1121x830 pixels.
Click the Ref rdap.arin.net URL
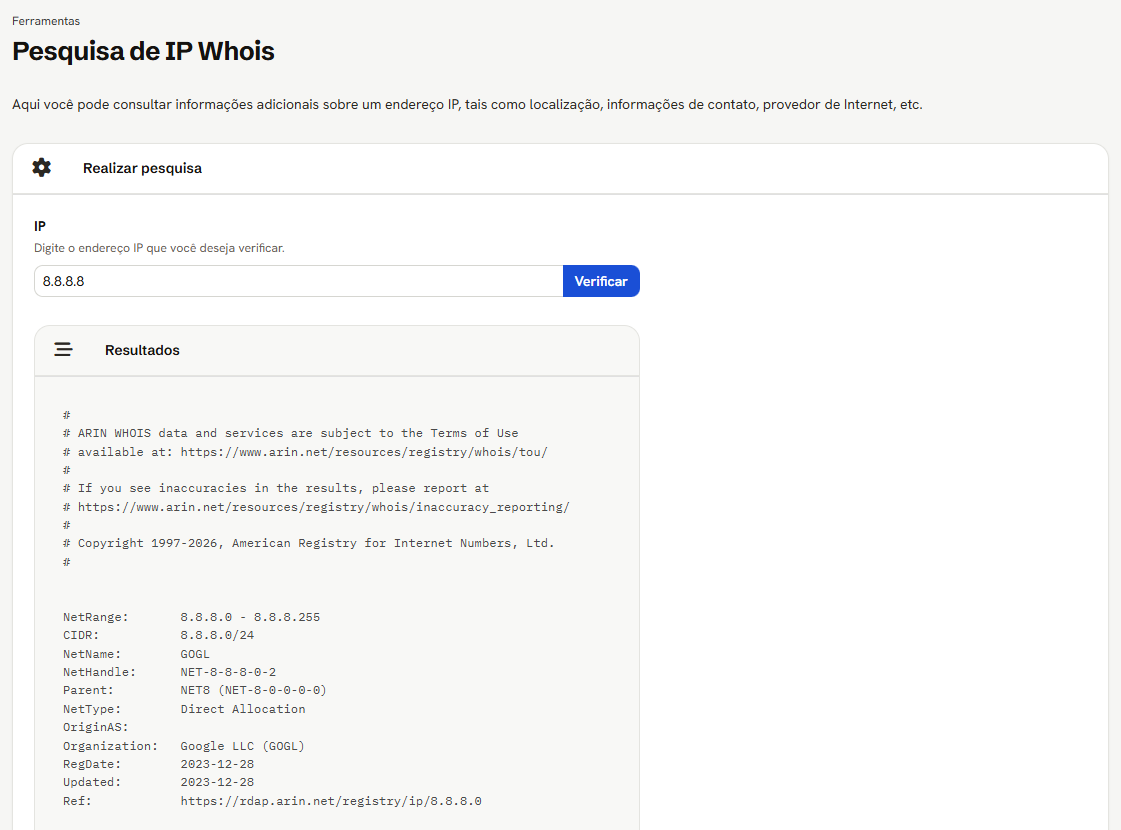pyautogui.click(x=331, y=801)
